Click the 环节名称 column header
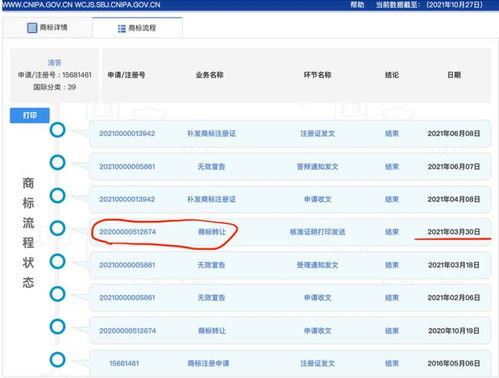This screenshot has height=378, width=499. click(317, 75)
